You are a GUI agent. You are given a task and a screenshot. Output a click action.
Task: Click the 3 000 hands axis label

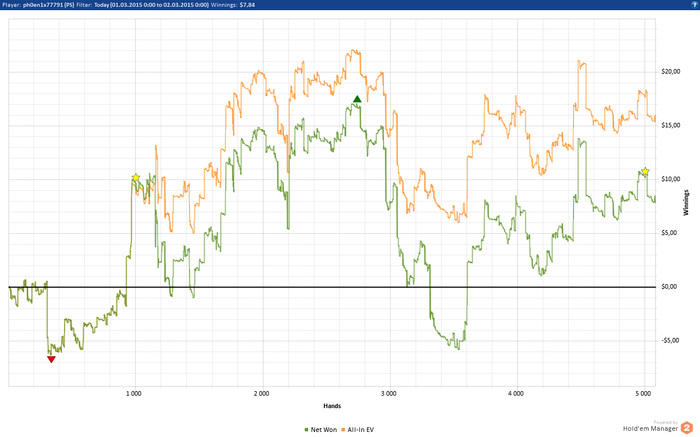coord(388,394)
